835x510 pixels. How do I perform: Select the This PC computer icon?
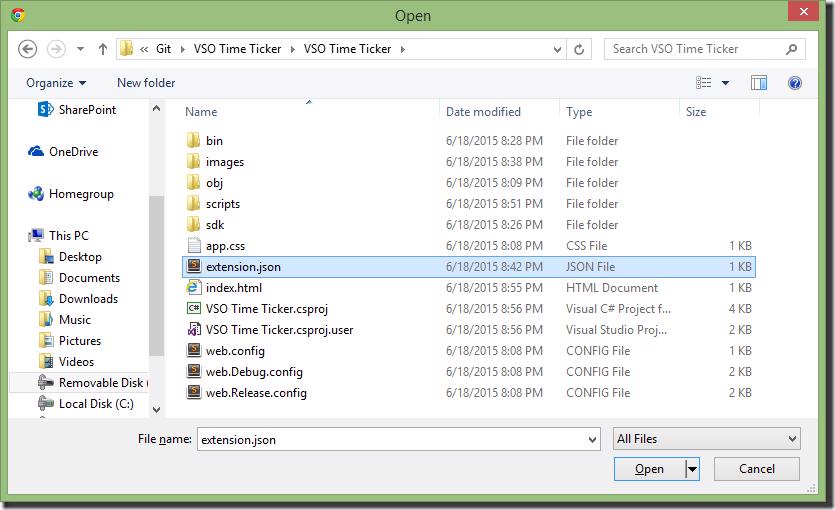click(x=36, y=235)
